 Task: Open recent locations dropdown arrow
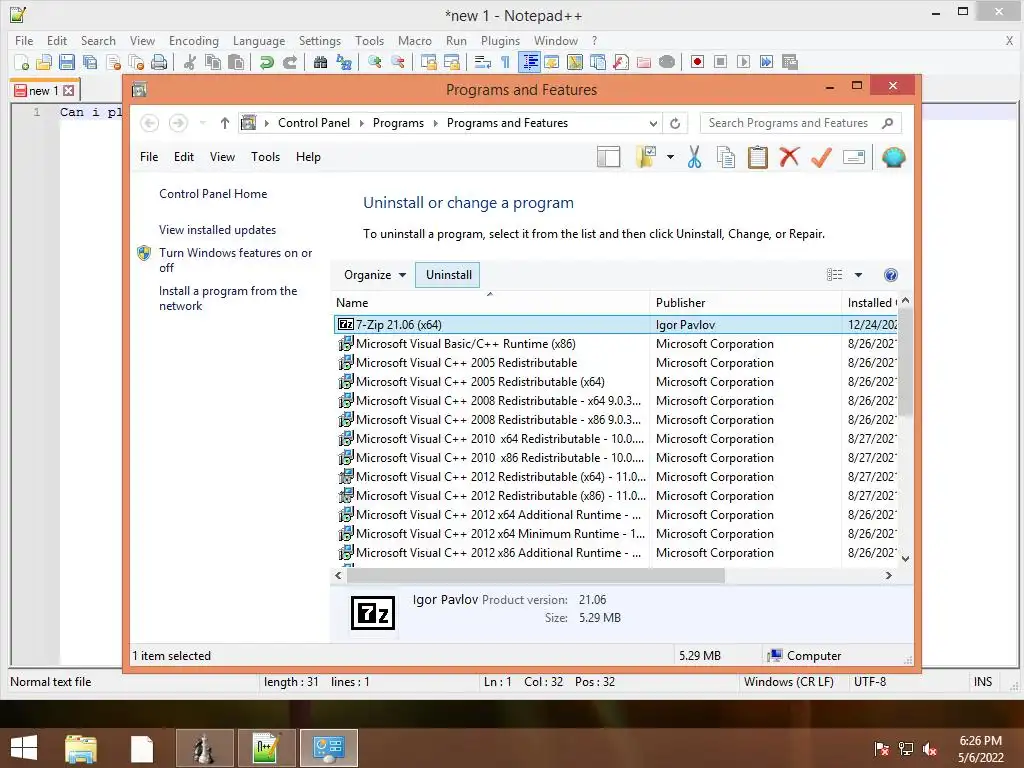point(202,123)
